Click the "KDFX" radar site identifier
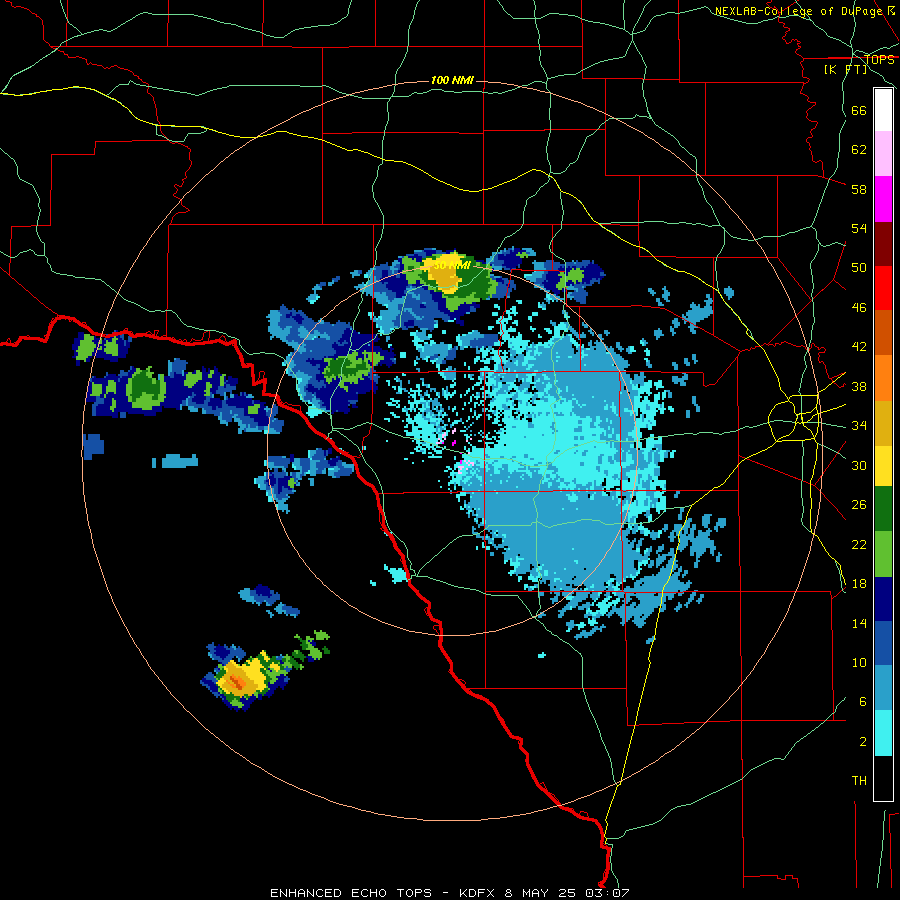This screenshot has height=900, width=900. pyautogui.click(x=479, y=893)
